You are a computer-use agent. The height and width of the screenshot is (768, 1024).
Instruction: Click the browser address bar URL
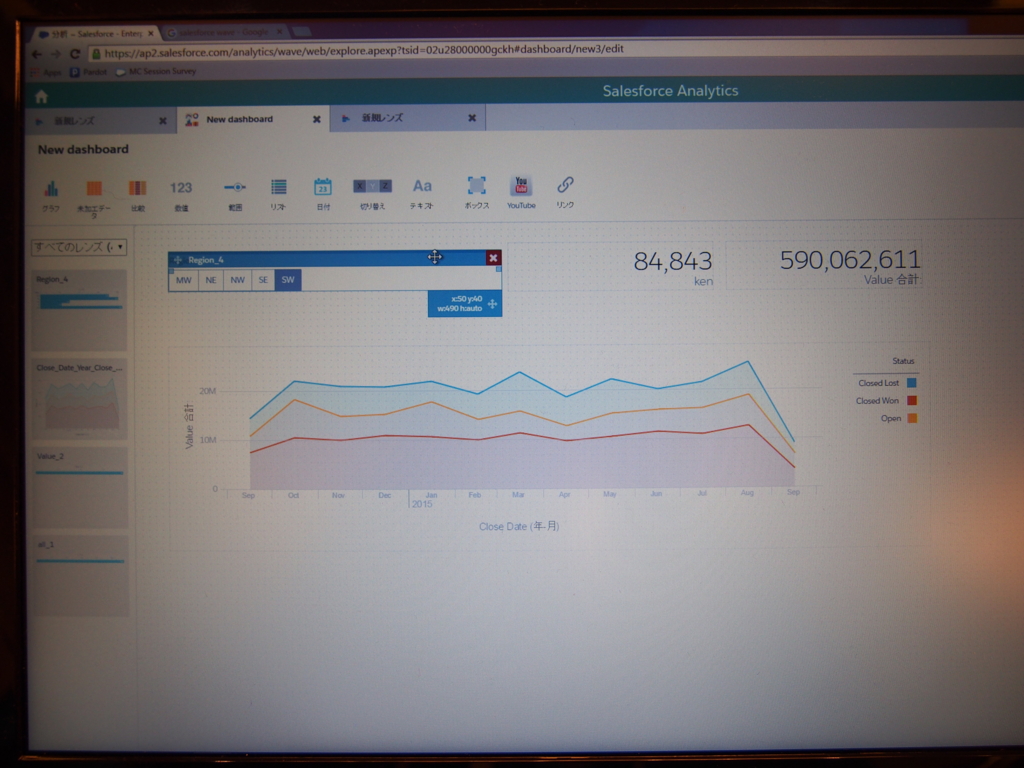[x=364, y=50]
